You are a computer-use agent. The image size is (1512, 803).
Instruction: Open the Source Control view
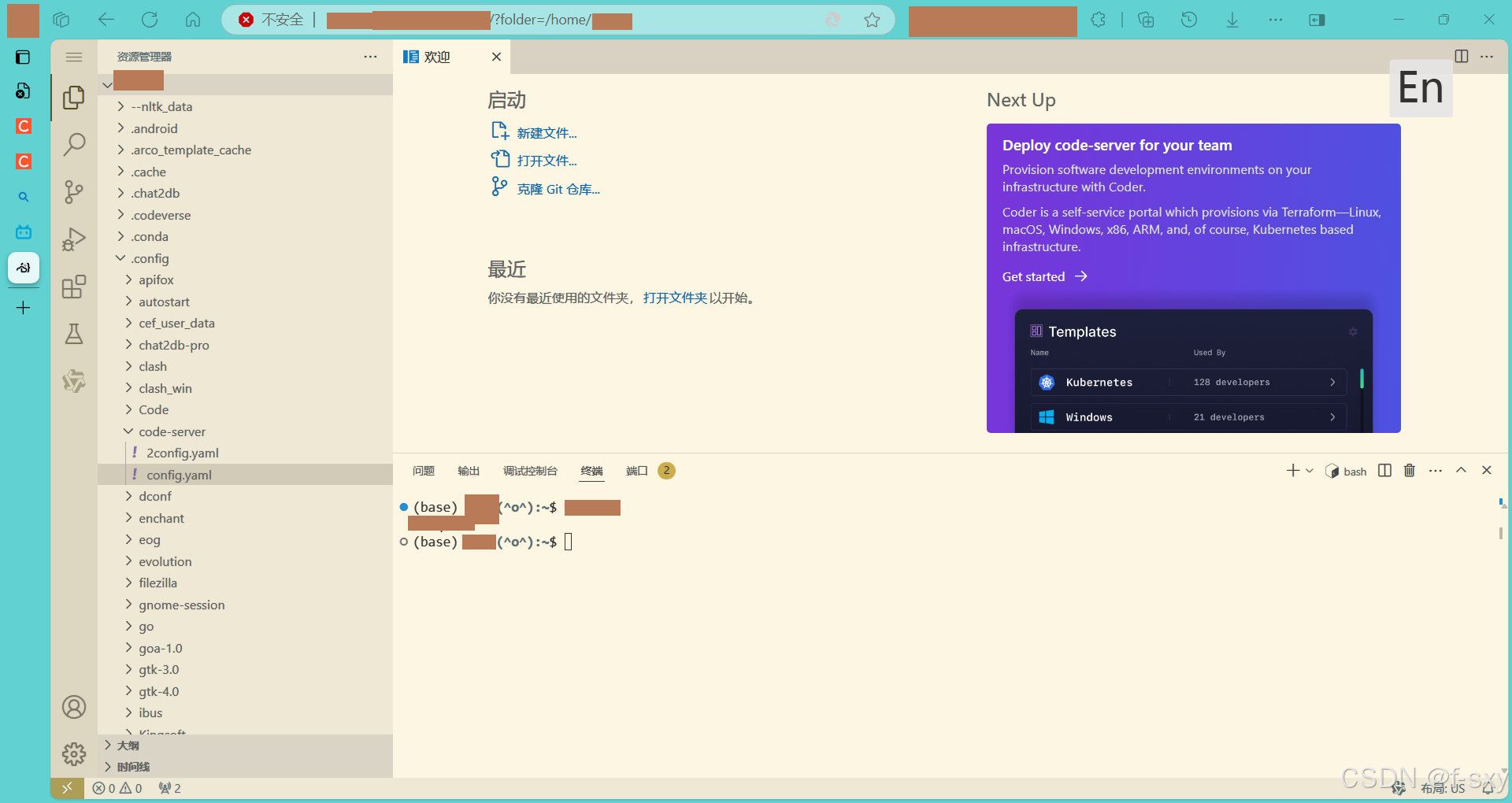[x=75, y=192]
